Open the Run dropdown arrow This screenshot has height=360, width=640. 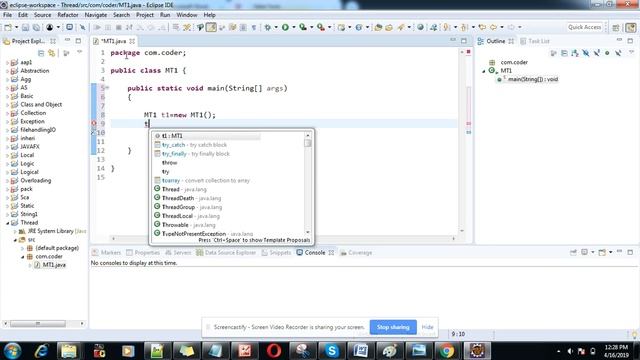point(293,27)
